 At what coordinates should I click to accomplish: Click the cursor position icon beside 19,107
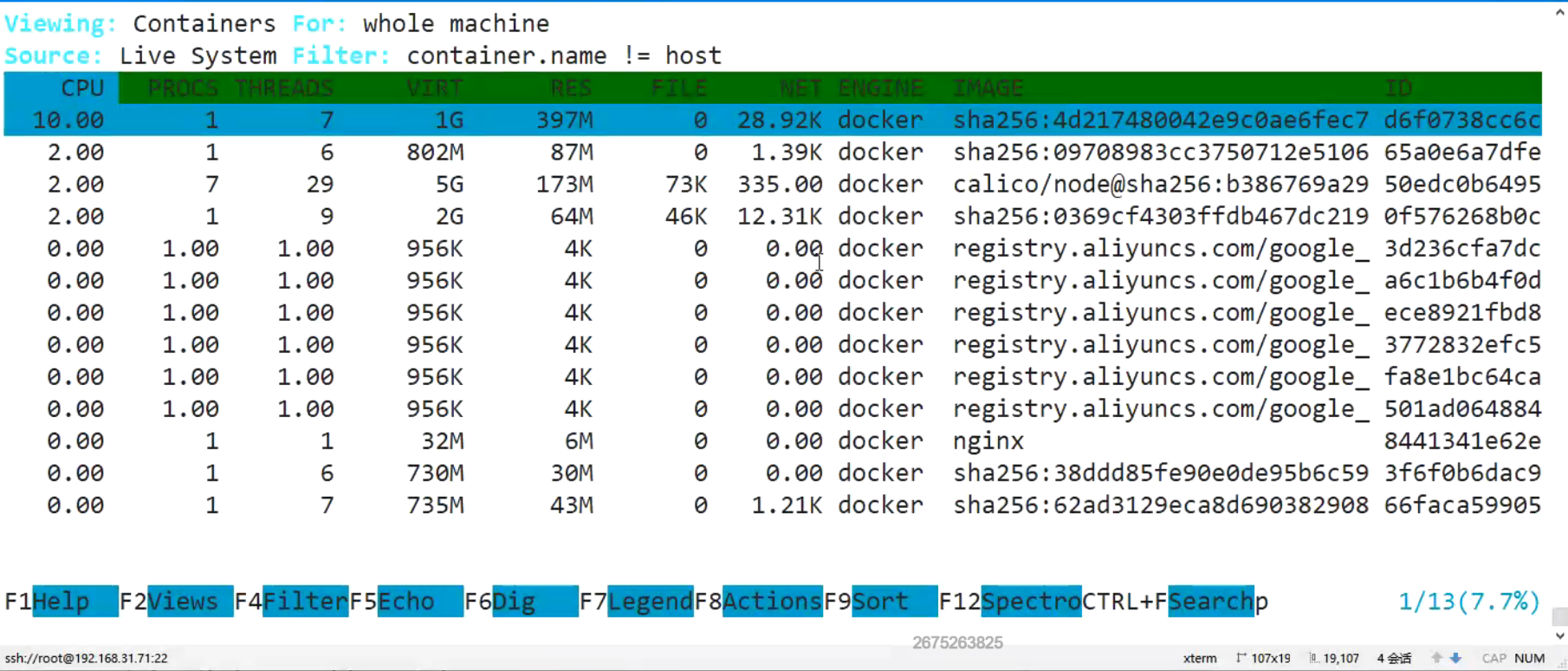click(x=1314, y=658)
